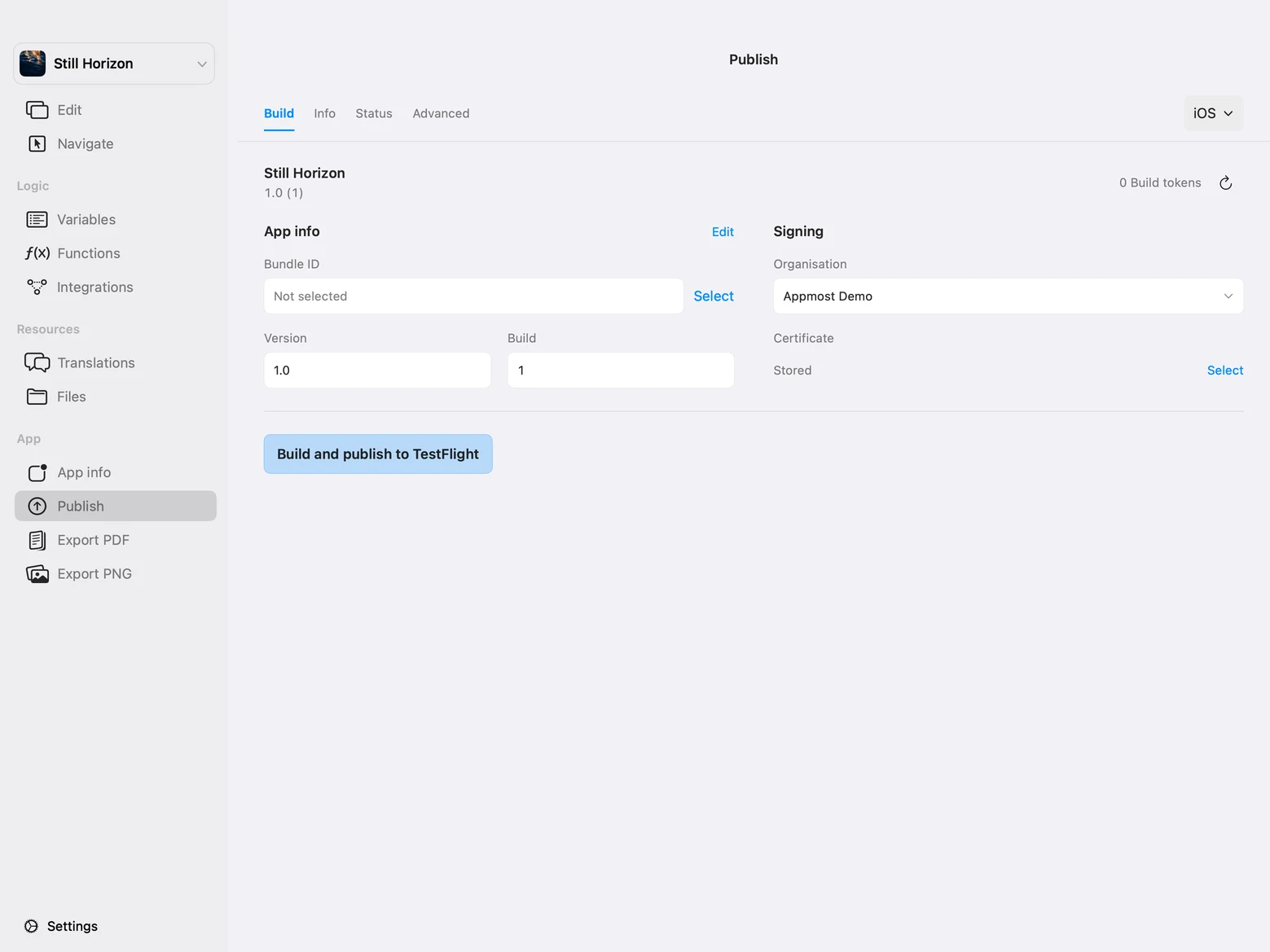The width and height of the screenshot is (1270, 952).
Task: Select the Navigate label in sidebar
Action: [86, 144]
